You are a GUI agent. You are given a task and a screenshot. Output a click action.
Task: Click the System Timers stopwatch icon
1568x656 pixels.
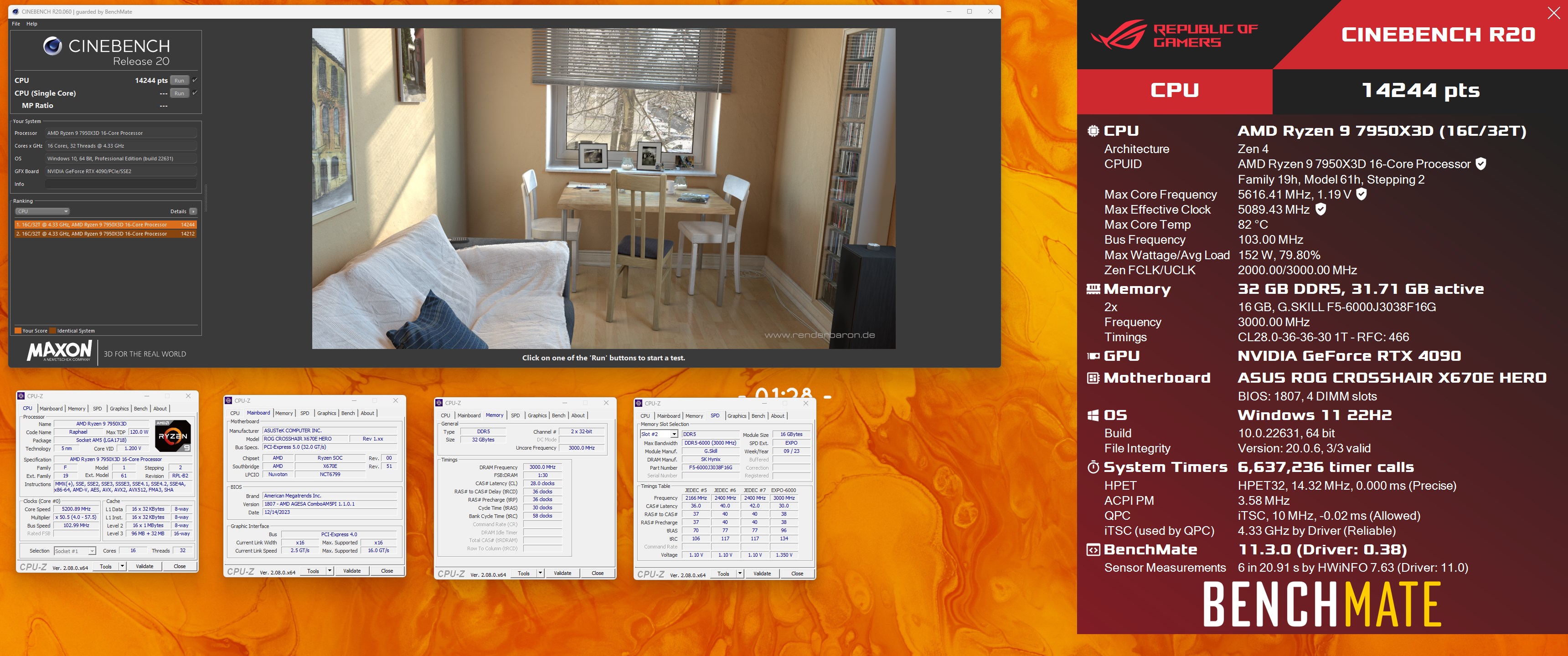1093,467
